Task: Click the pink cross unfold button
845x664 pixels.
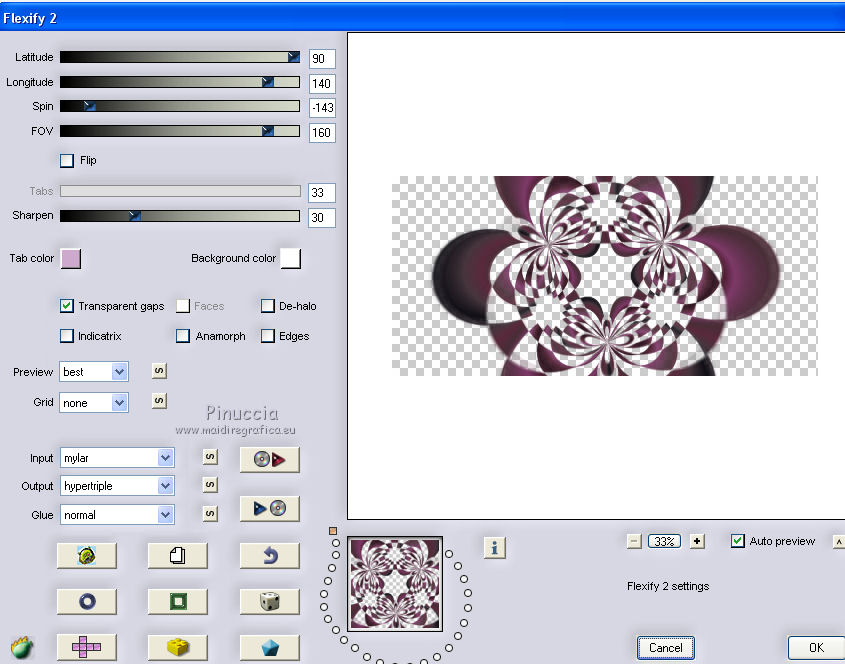Action: (86, 647)
